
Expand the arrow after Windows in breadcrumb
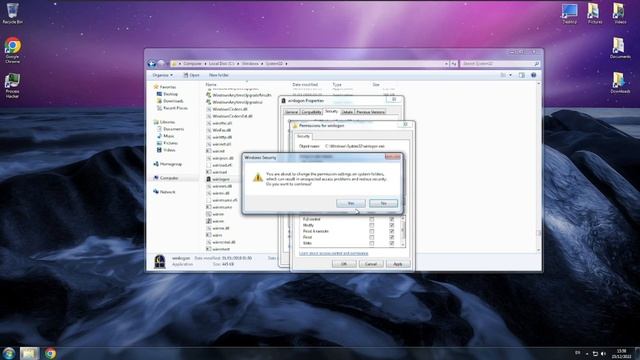tap(262, 64)
